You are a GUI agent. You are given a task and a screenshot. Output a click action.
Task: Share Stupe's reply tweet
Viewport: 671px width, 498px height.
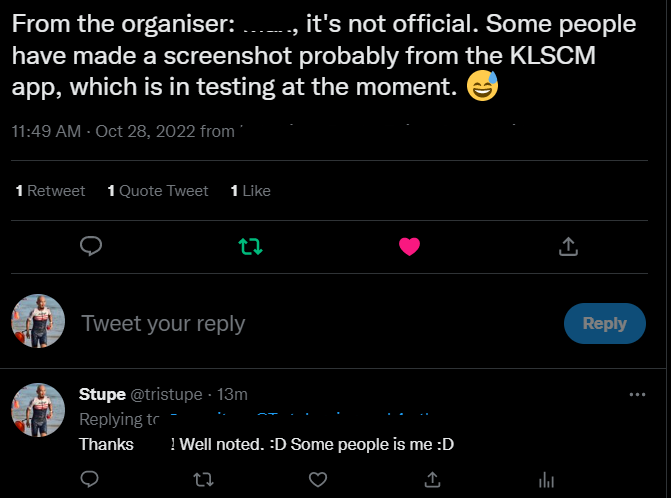[x=432, y=480]
